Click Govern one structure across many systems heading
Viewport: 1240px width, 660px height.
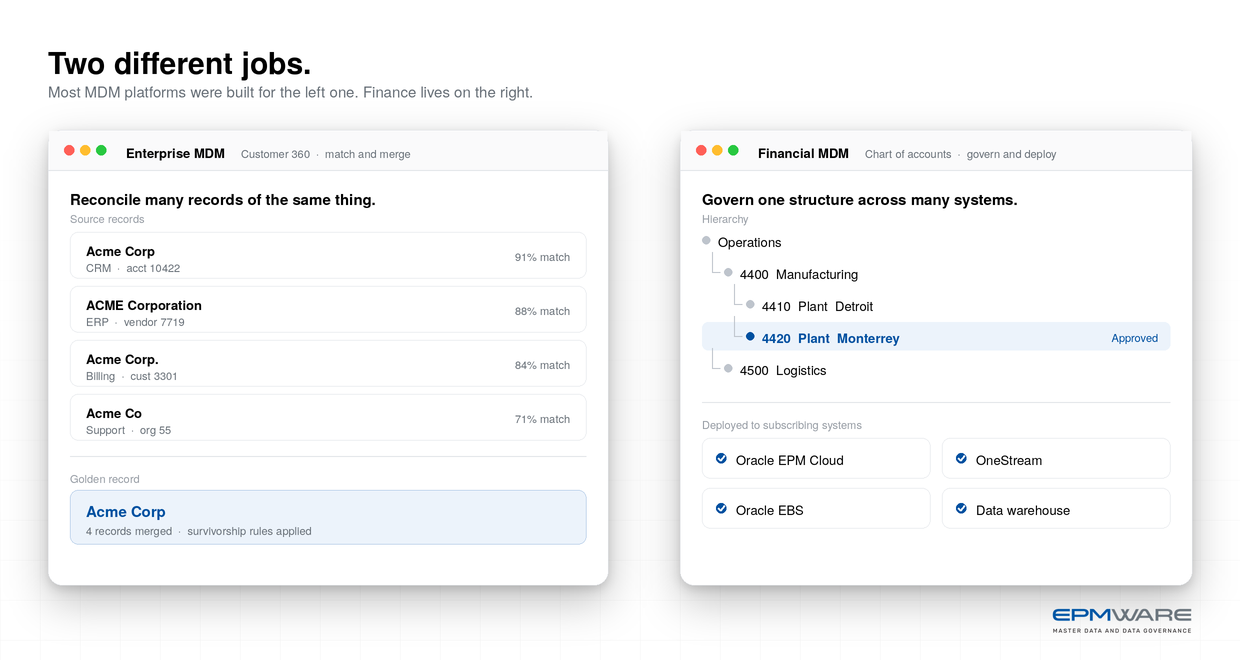tap(860, 200)
